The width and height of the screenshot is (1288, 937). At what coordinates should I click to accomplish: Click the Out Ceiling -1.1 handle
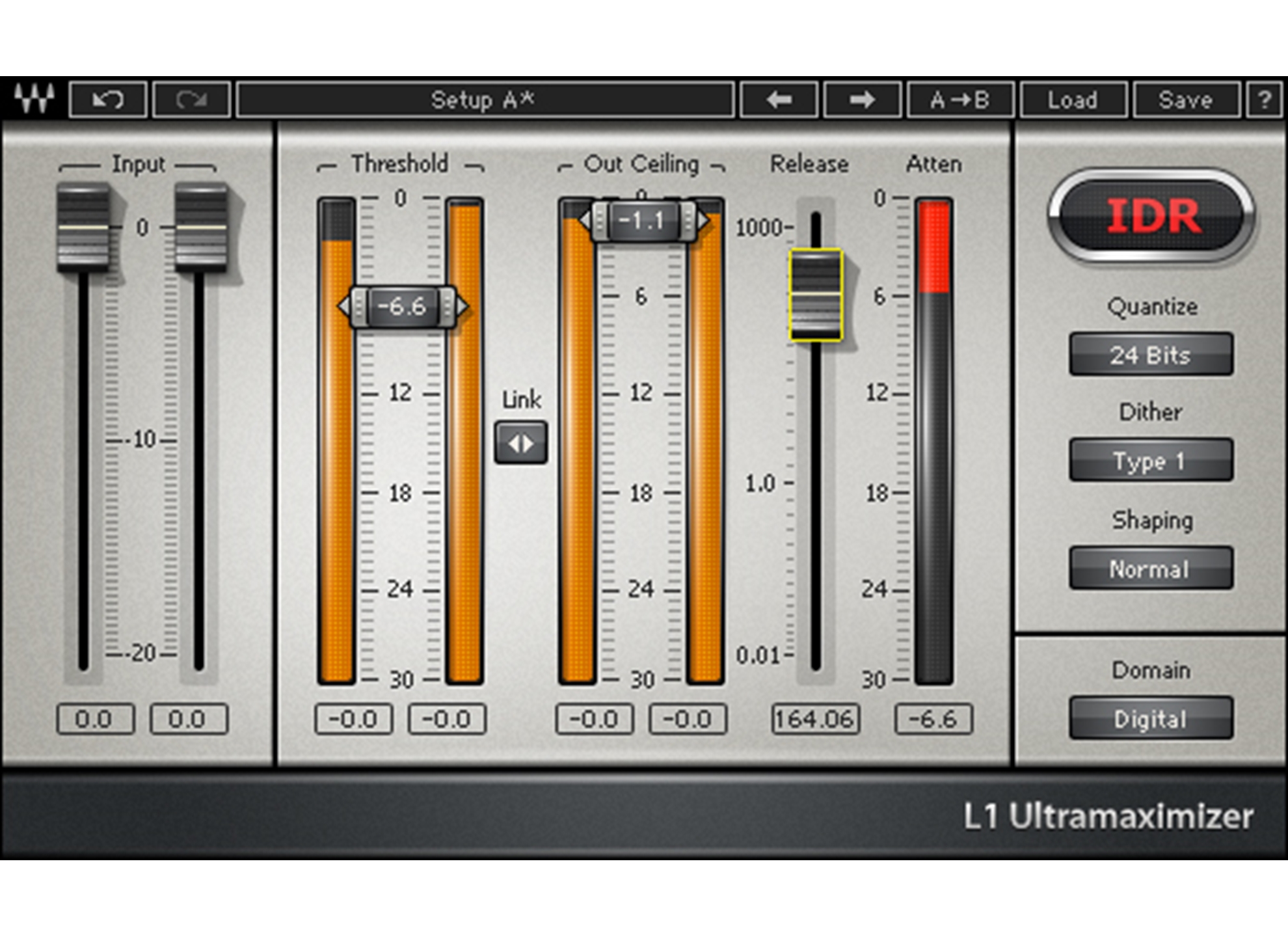641,221
